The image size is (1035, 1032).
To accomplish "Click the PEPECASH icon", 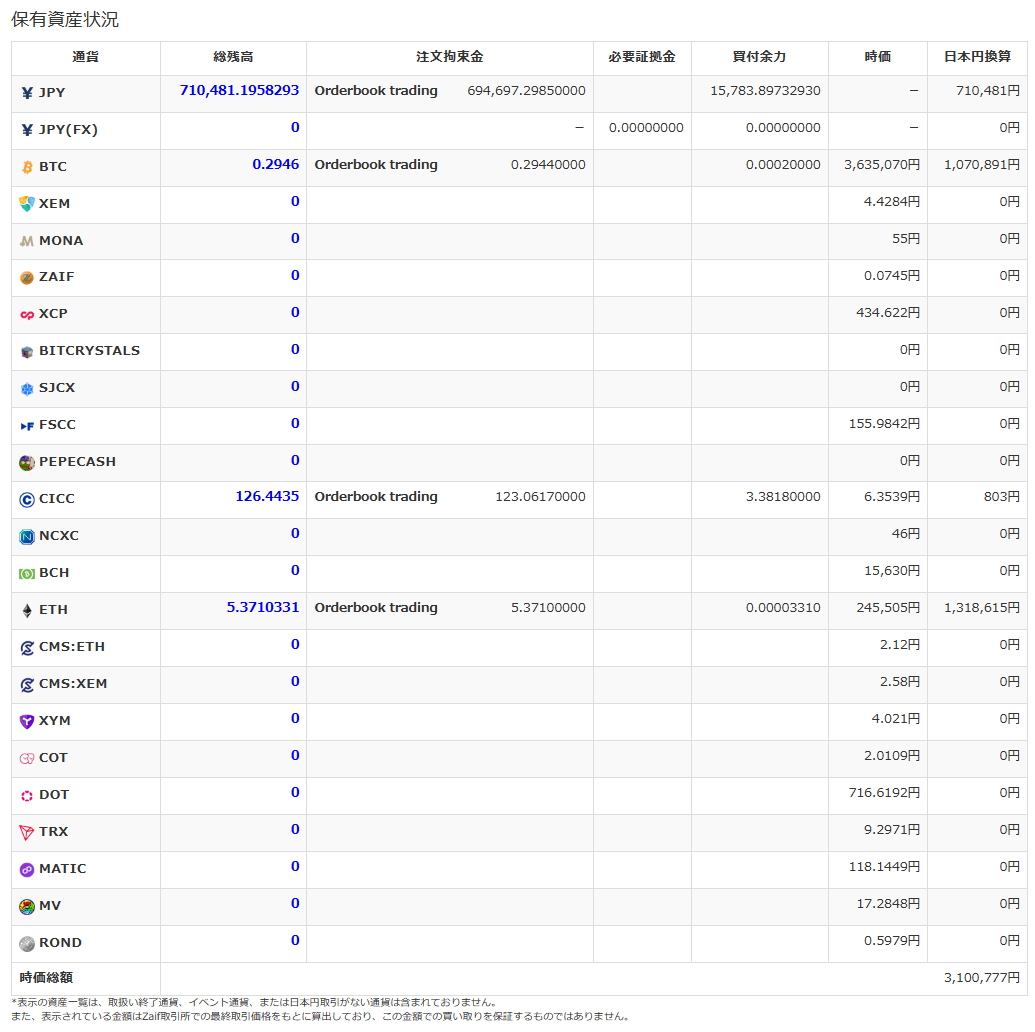I will (x=27, y=463).
